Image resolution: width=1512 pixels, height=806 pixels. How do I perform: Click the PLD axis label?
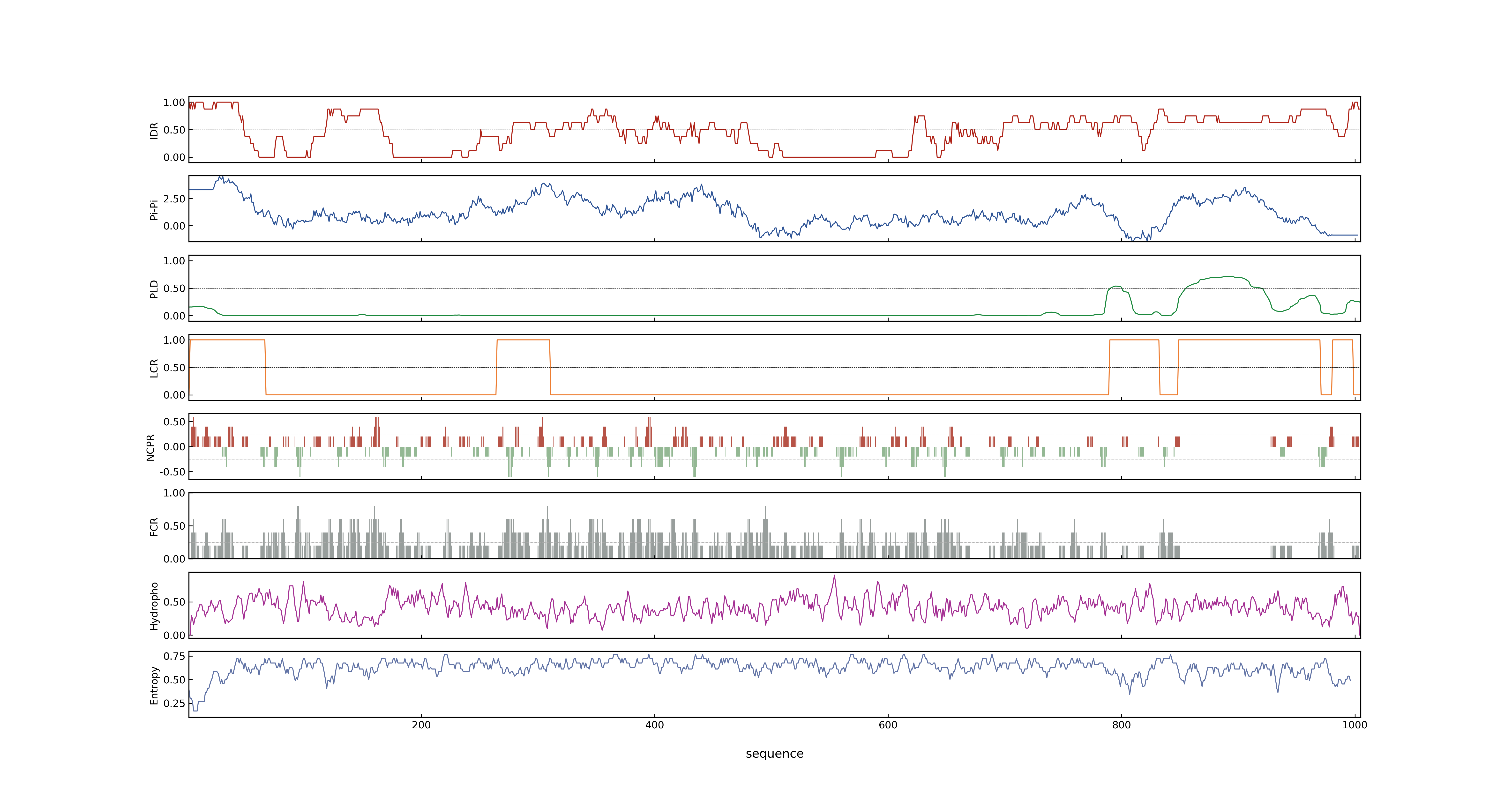[x=154, y=288]
